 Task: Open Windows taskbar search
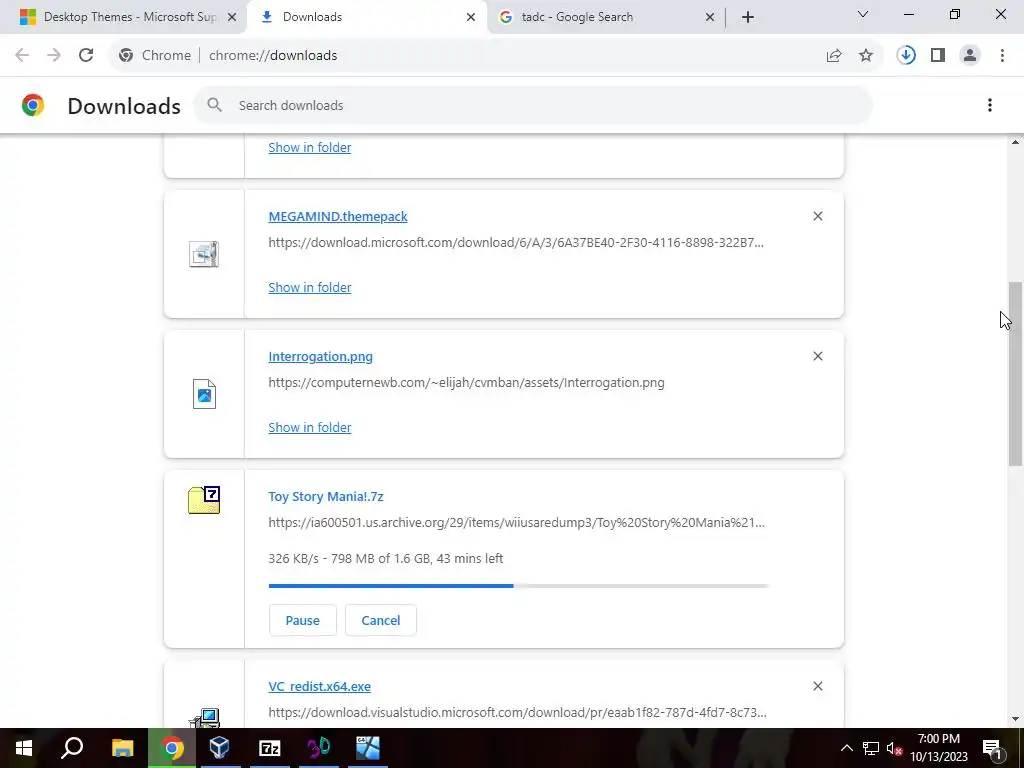point(72,748)
